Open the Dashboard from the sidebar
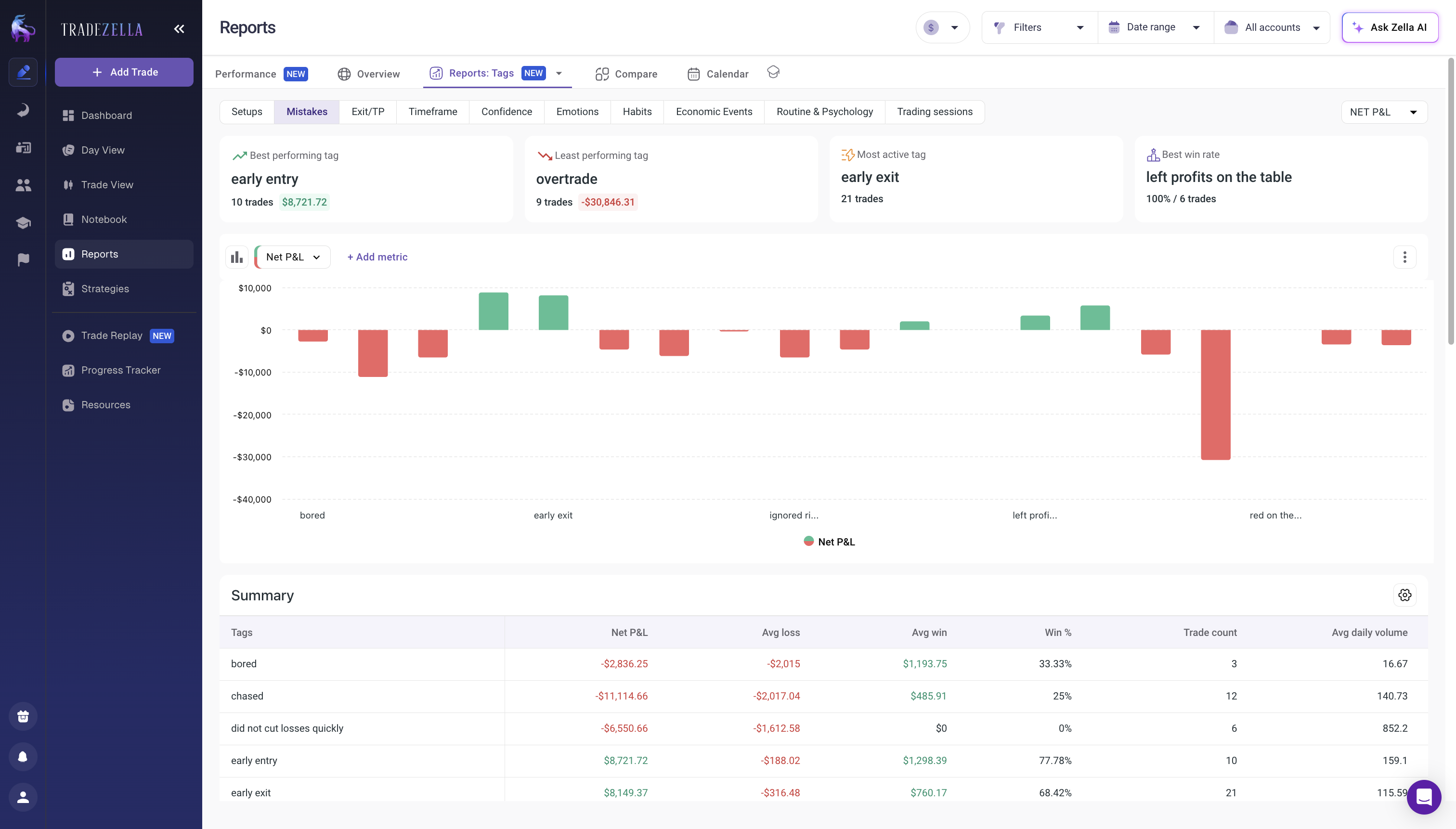The width and height of the screenshot is (1456, 829). [106, 115]
